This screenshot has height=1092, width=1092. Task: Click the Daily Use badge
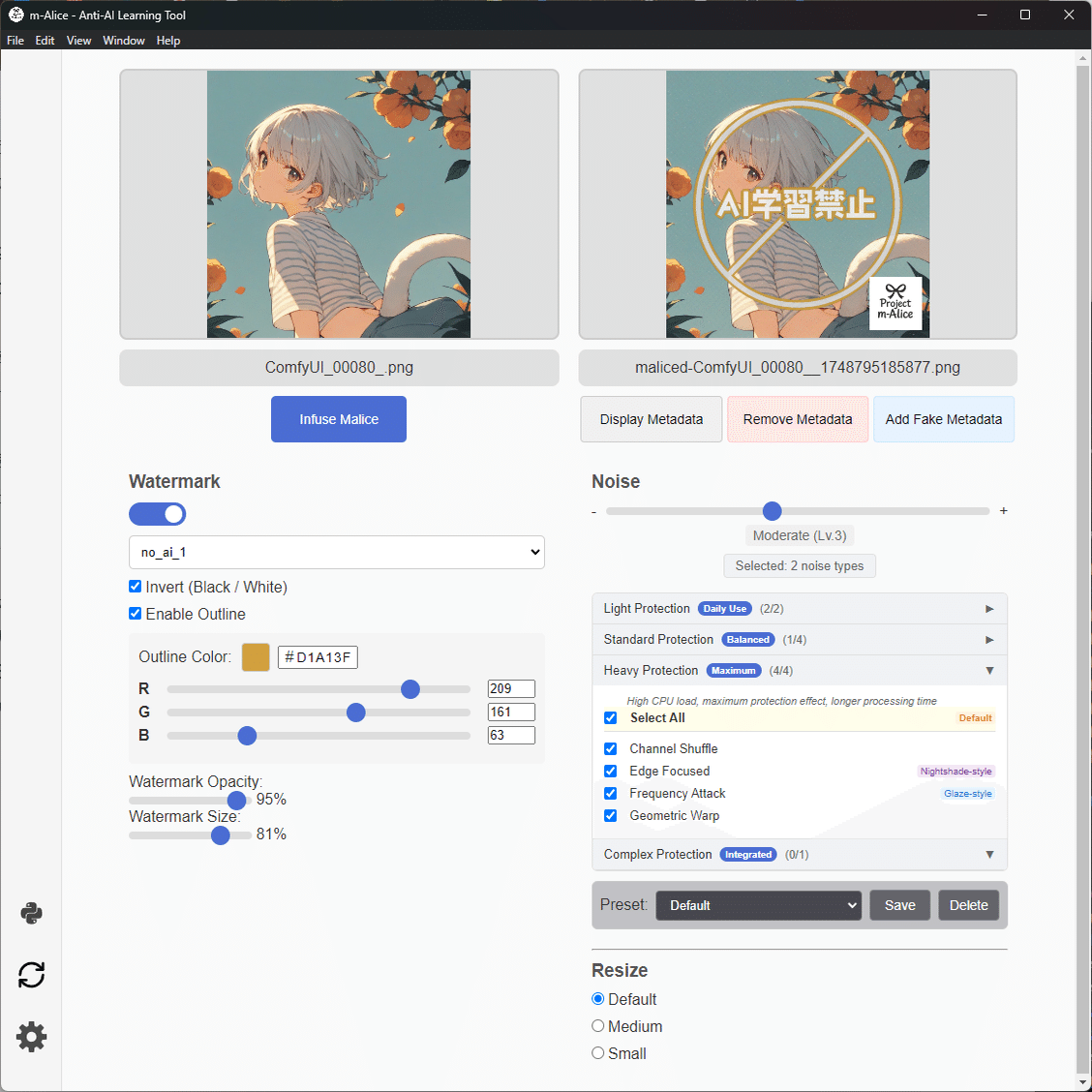click(724, 609)
